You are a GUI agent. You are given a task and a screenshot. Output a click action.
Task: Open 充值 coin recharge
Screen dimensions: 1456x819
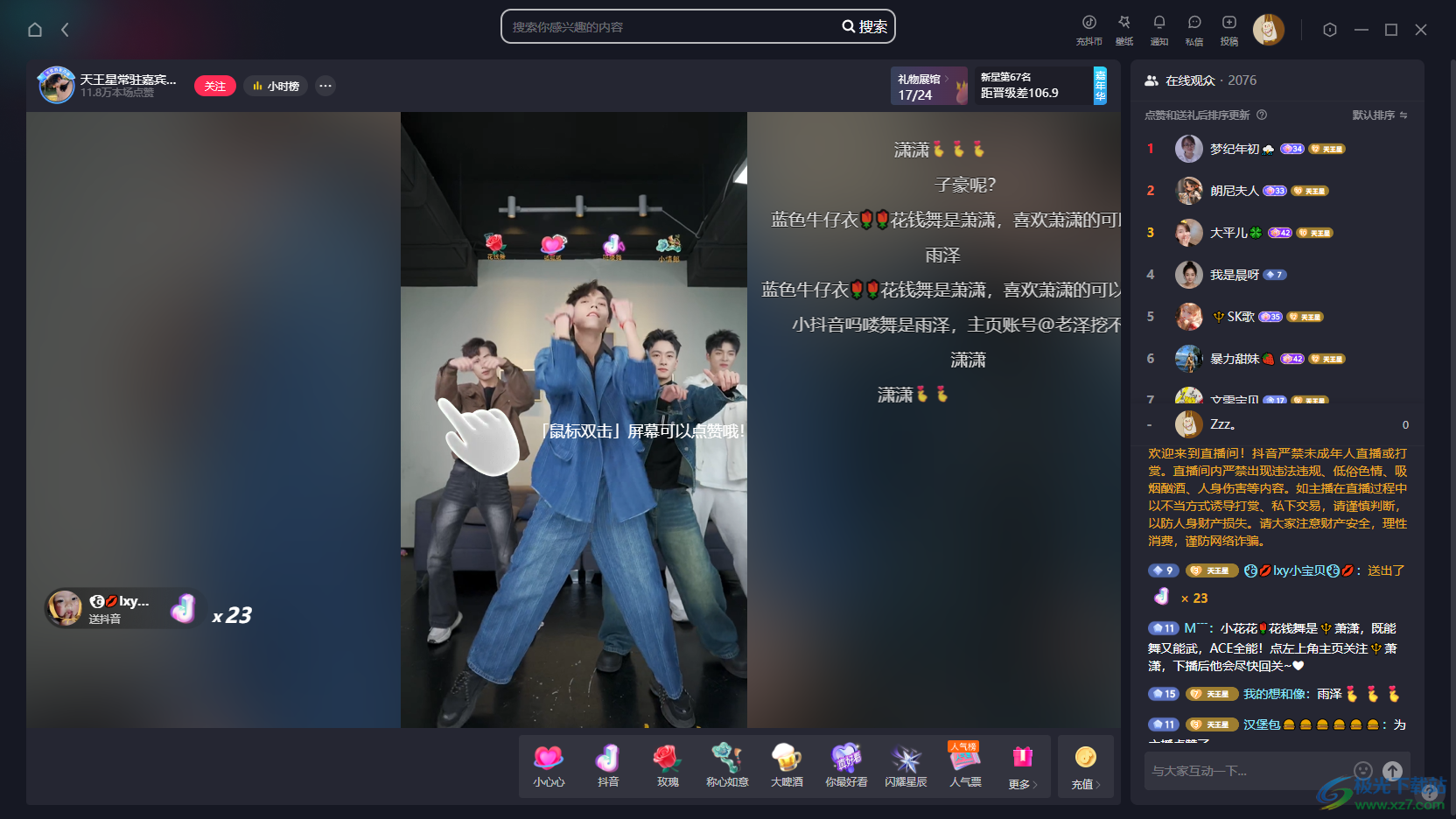(x=1086, y=766)
